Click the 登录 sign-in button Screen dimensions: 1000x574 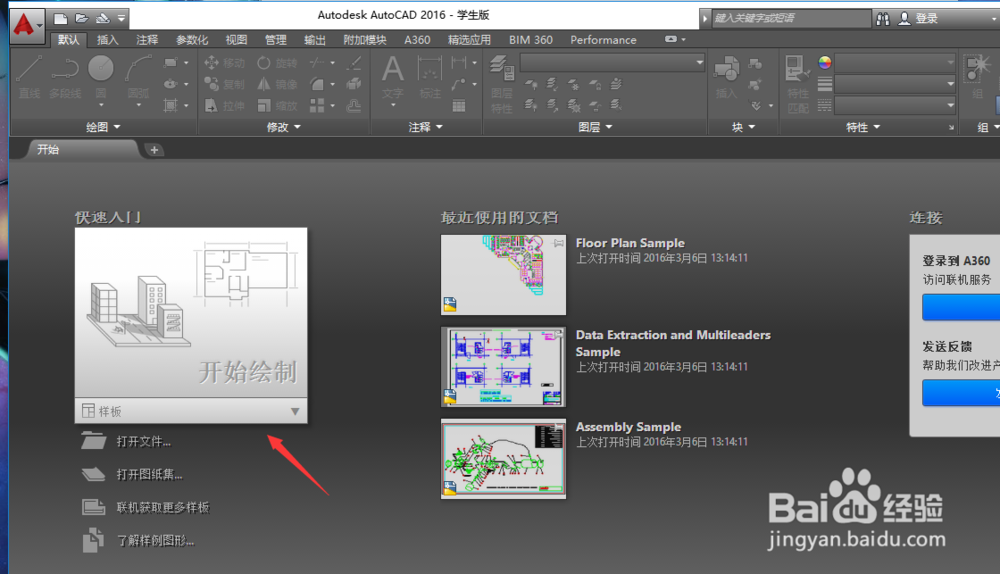tap(918, 19)
